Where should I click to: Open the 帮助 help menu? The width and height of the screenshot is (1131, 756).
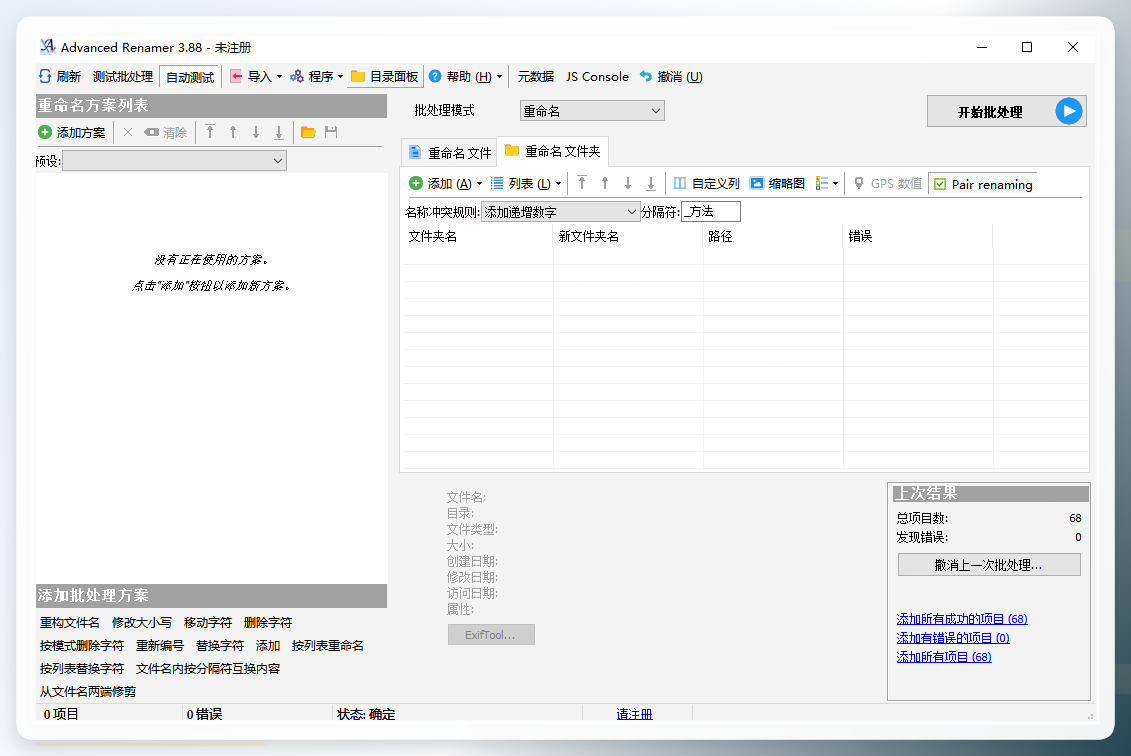465,76
